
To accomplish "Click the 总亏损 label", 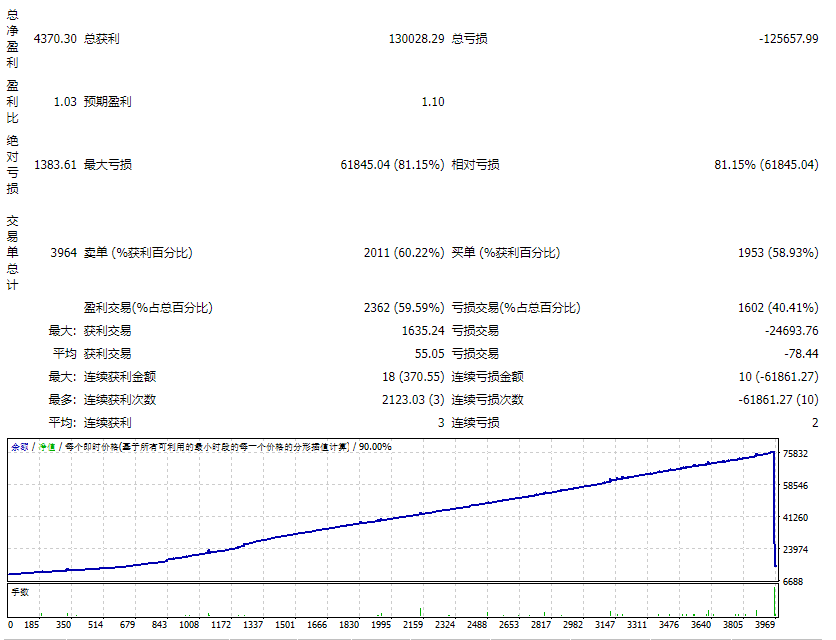I will pos(470,39).
